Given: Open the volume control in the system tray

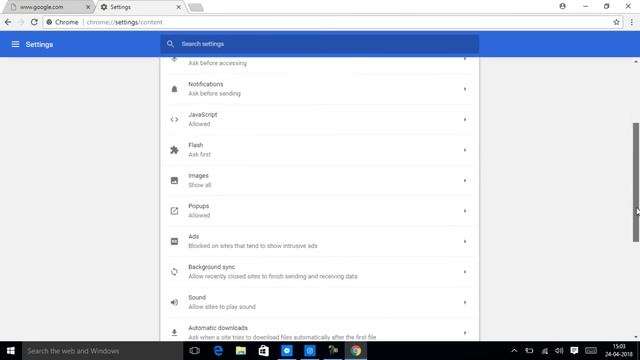Looking at the screenshot, I should click(559, 351).
